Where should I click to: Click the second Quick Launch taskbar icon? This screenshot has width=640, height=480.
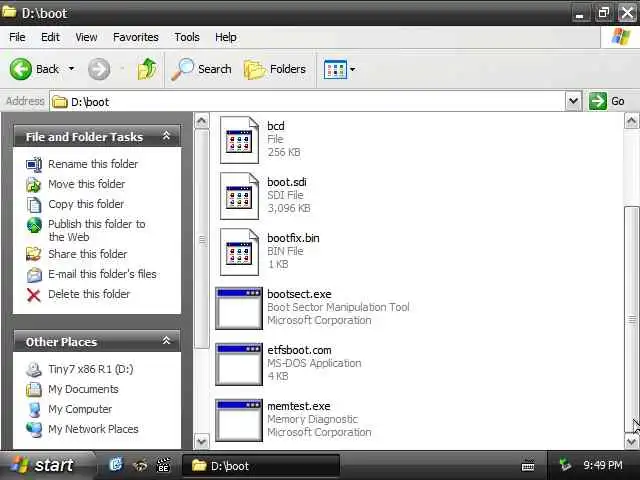pos(140,465)
